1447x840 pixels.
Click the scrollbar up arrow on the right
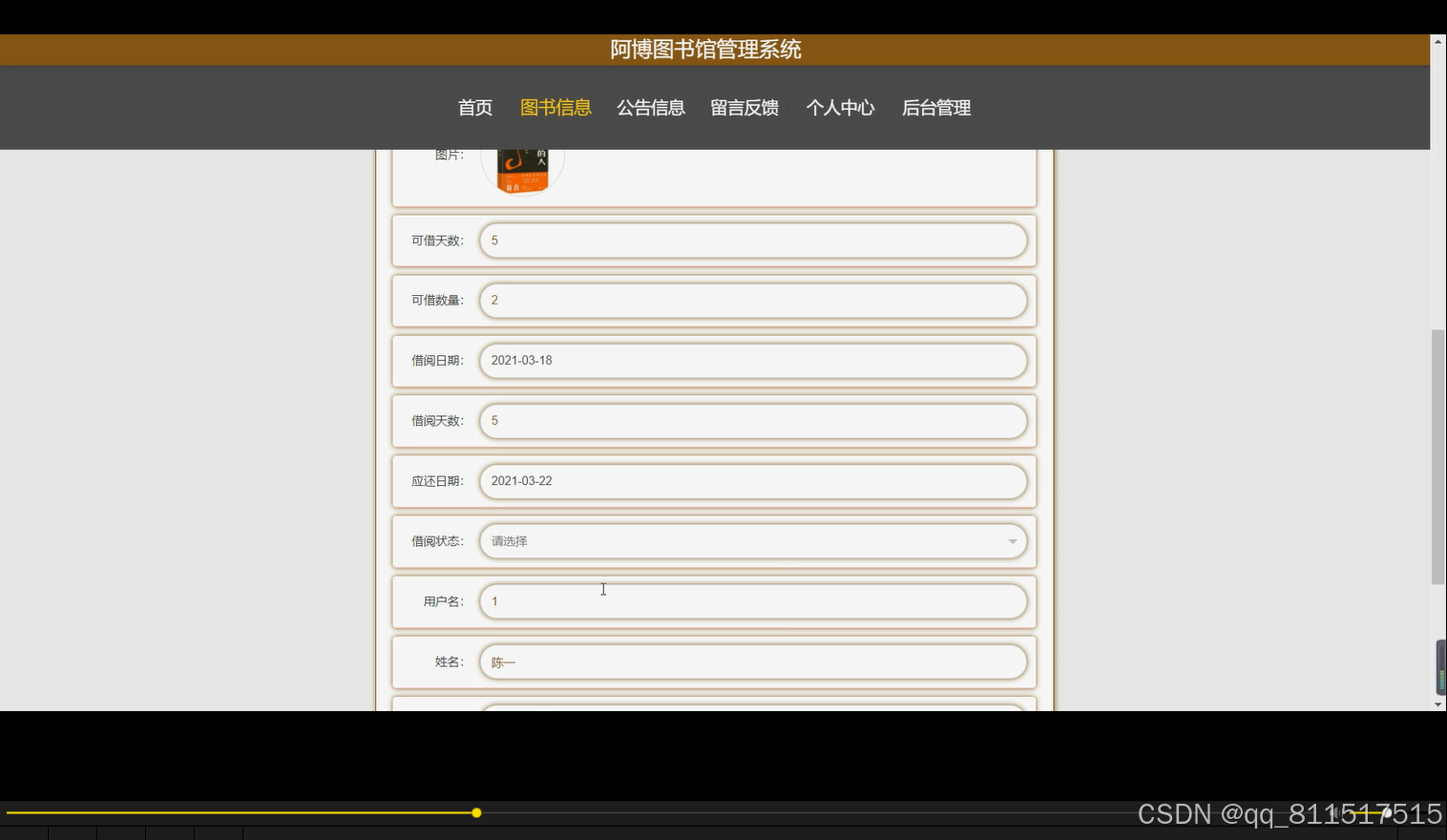[x=1437, y=40]
